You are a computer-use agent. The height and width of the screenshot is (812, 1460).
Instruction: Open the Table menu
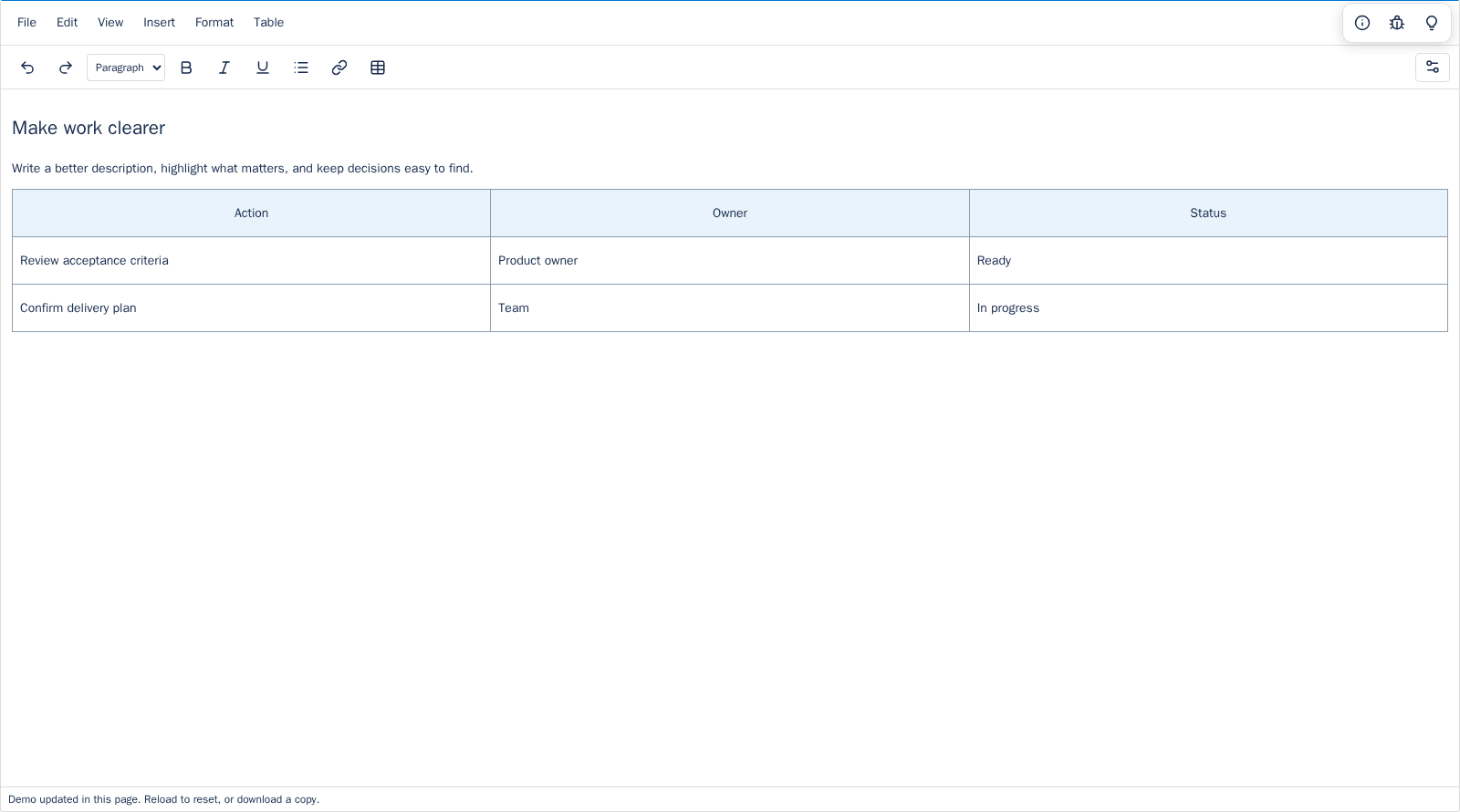(x=268, y=22)
